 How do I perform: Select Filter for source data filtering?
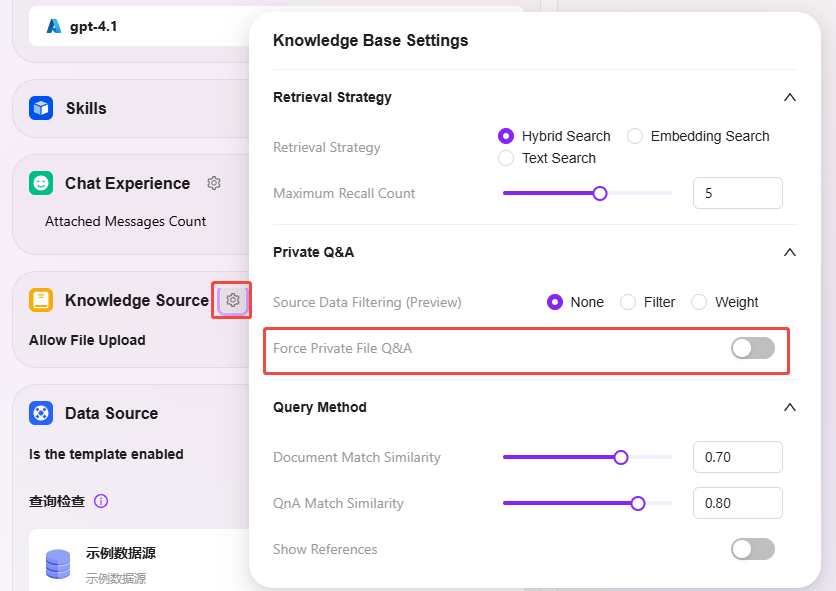tap(628, 302)
